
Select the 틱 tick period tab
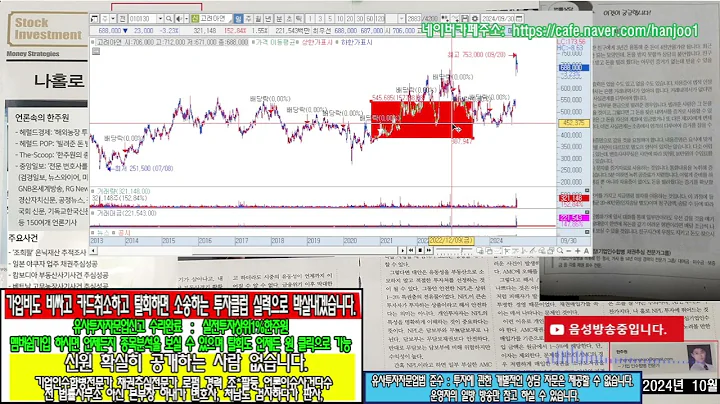point(298,18)
